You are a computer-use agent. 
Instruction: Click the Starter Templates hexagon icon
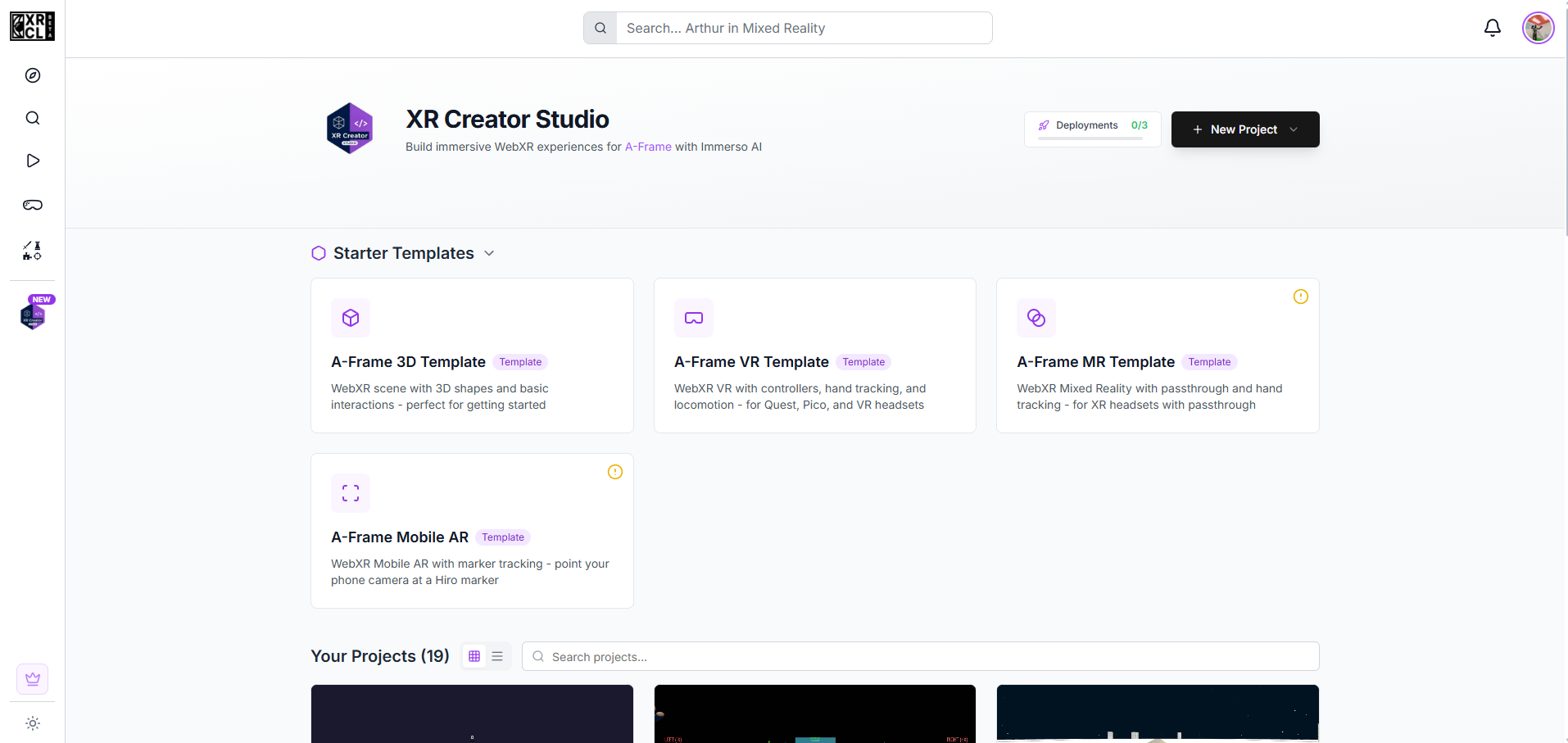pos(319,253)
